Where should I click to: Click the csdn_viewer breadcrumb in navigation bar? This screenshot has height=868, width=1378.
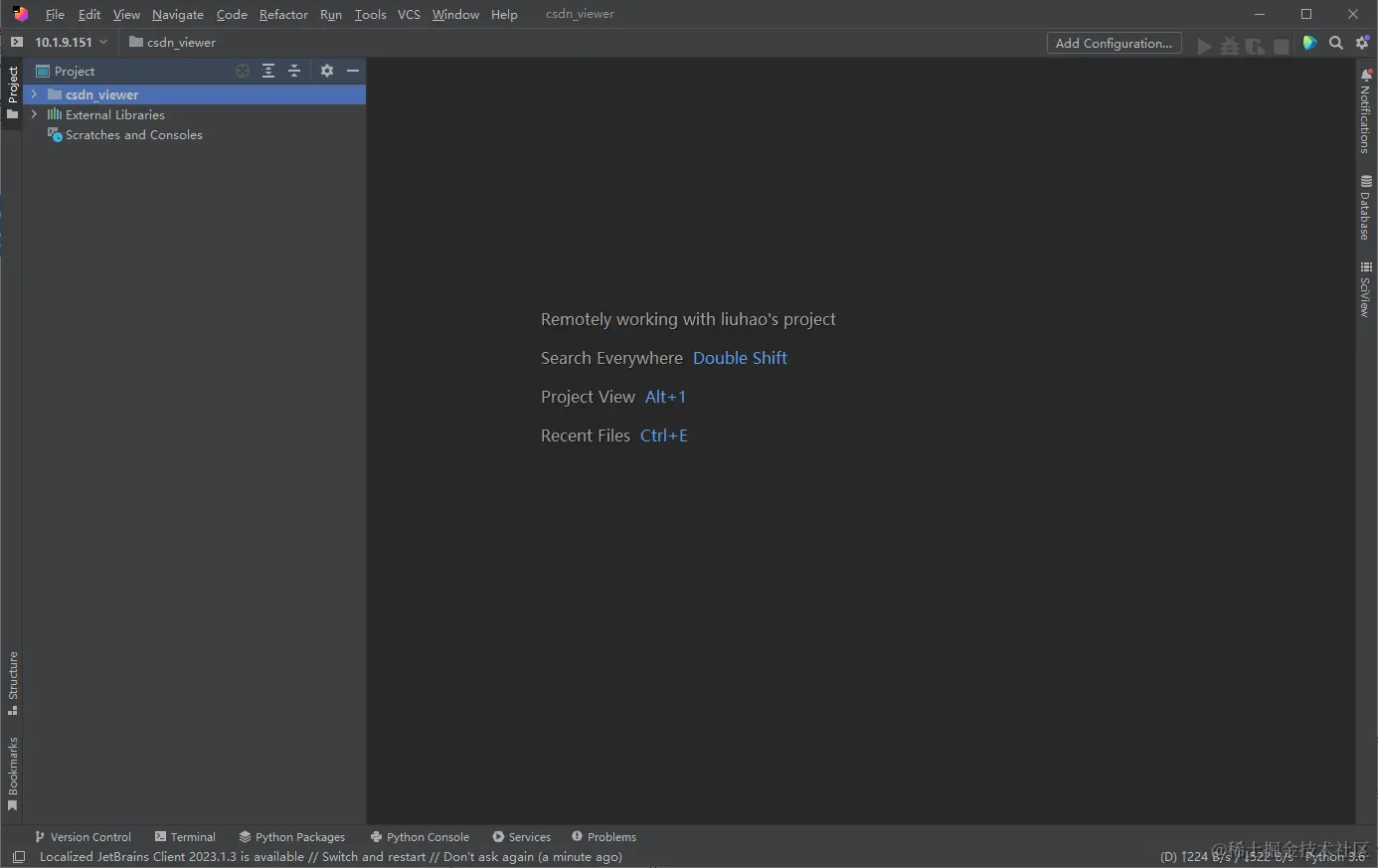pos(172,42)
